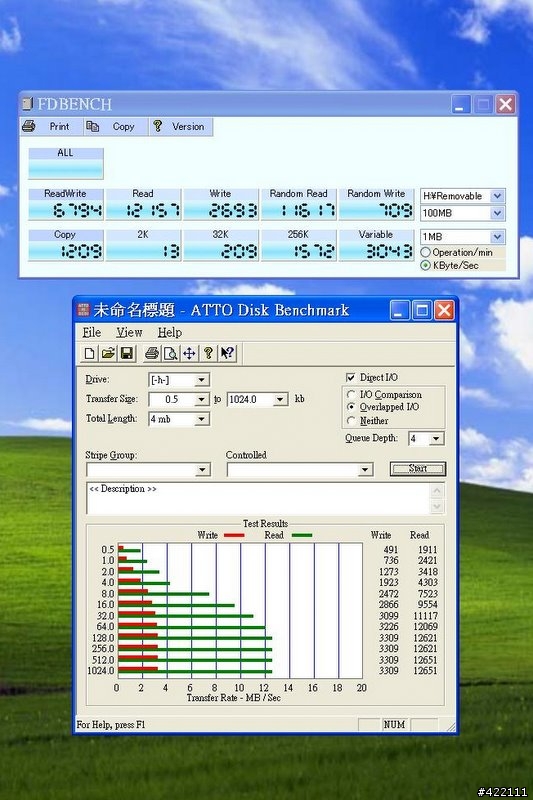533x800 pixels.
Task: Click write value 491 for 0.5 row
Action: click(x=391, y=549)
